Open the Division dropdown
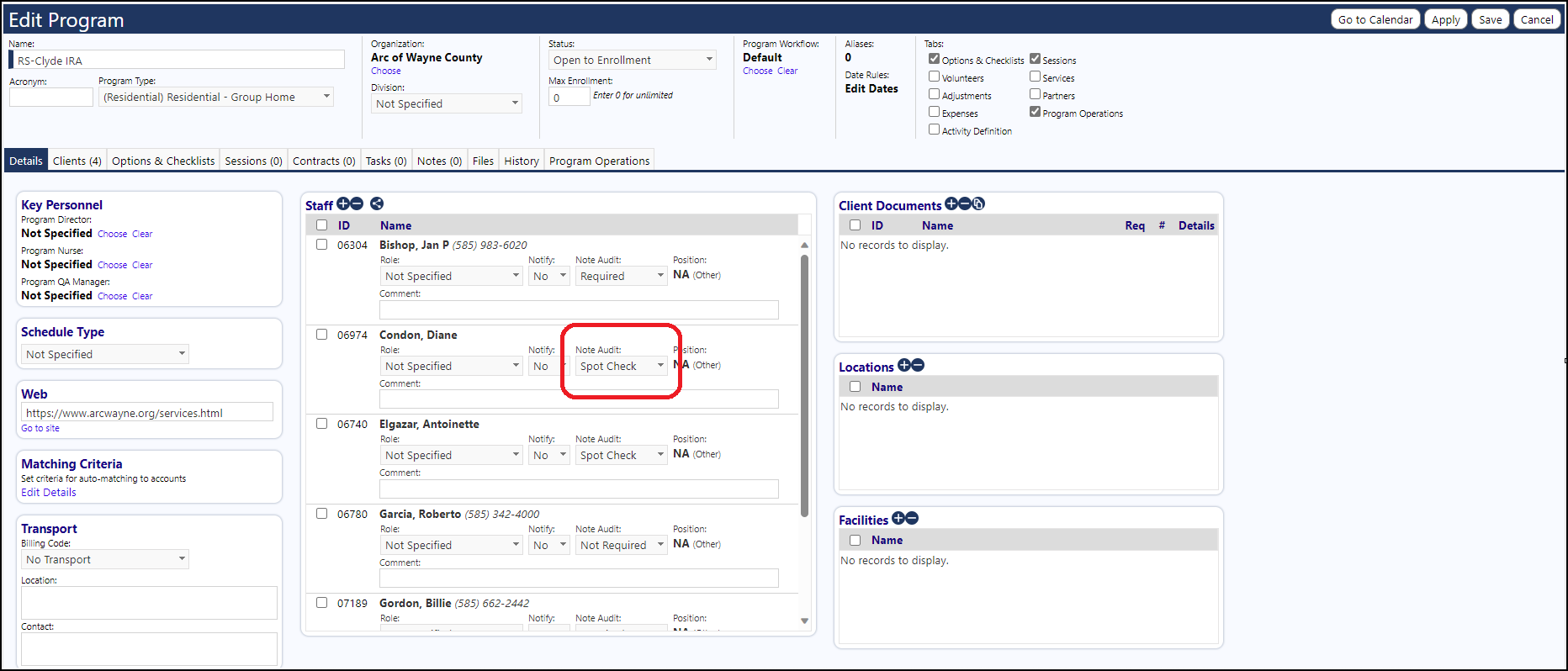Viewport: 1568px width, 671px height. 447,103
